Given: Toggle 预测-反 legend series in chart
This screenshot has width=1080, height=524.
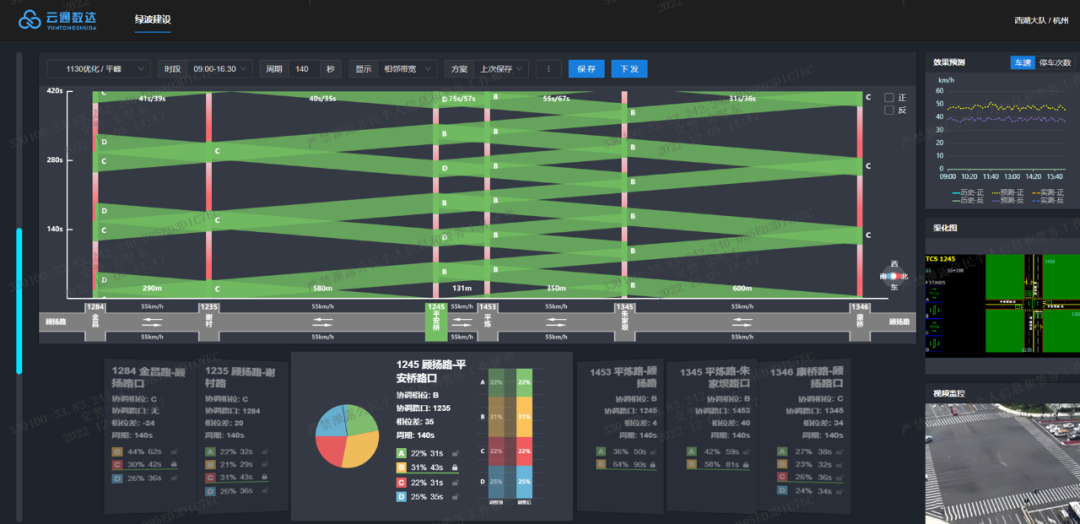Looking at the screenshot, I should tap(1006, 200).
